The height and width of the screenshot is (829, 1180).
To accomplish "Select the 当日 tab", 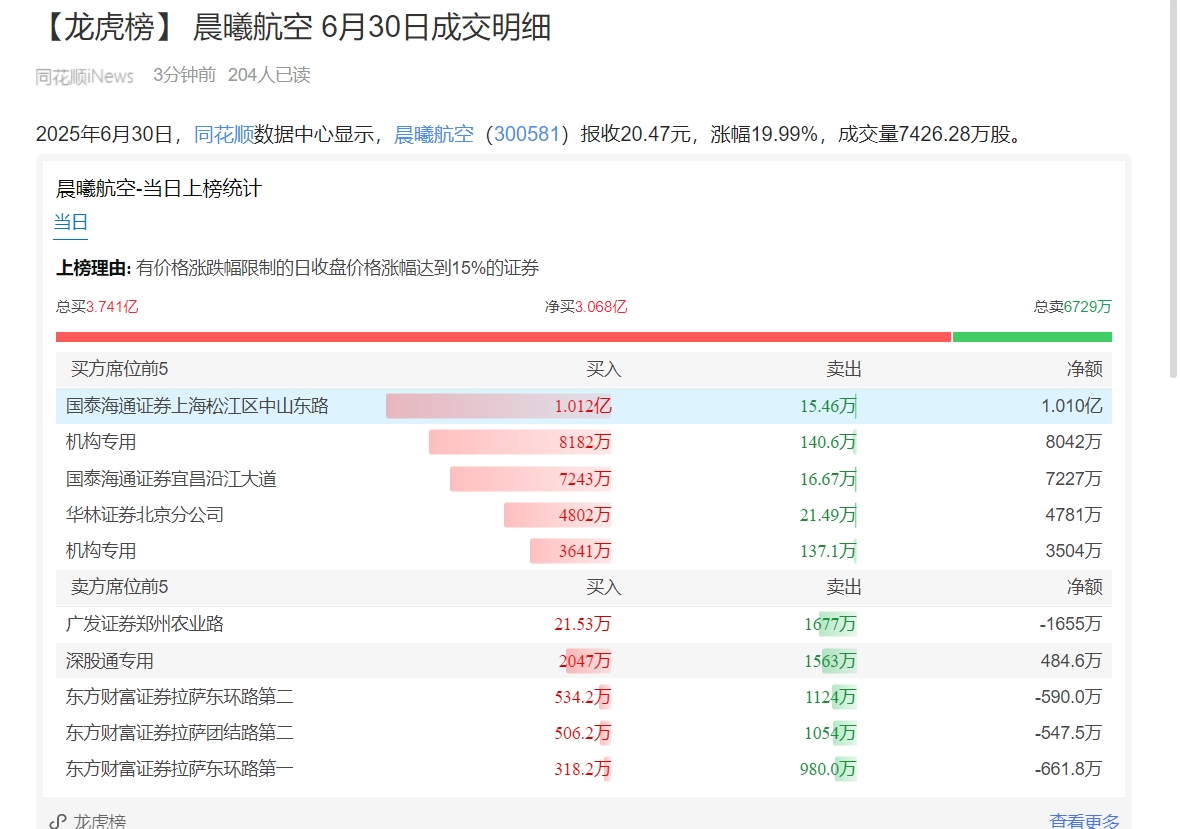I will 71,223.
